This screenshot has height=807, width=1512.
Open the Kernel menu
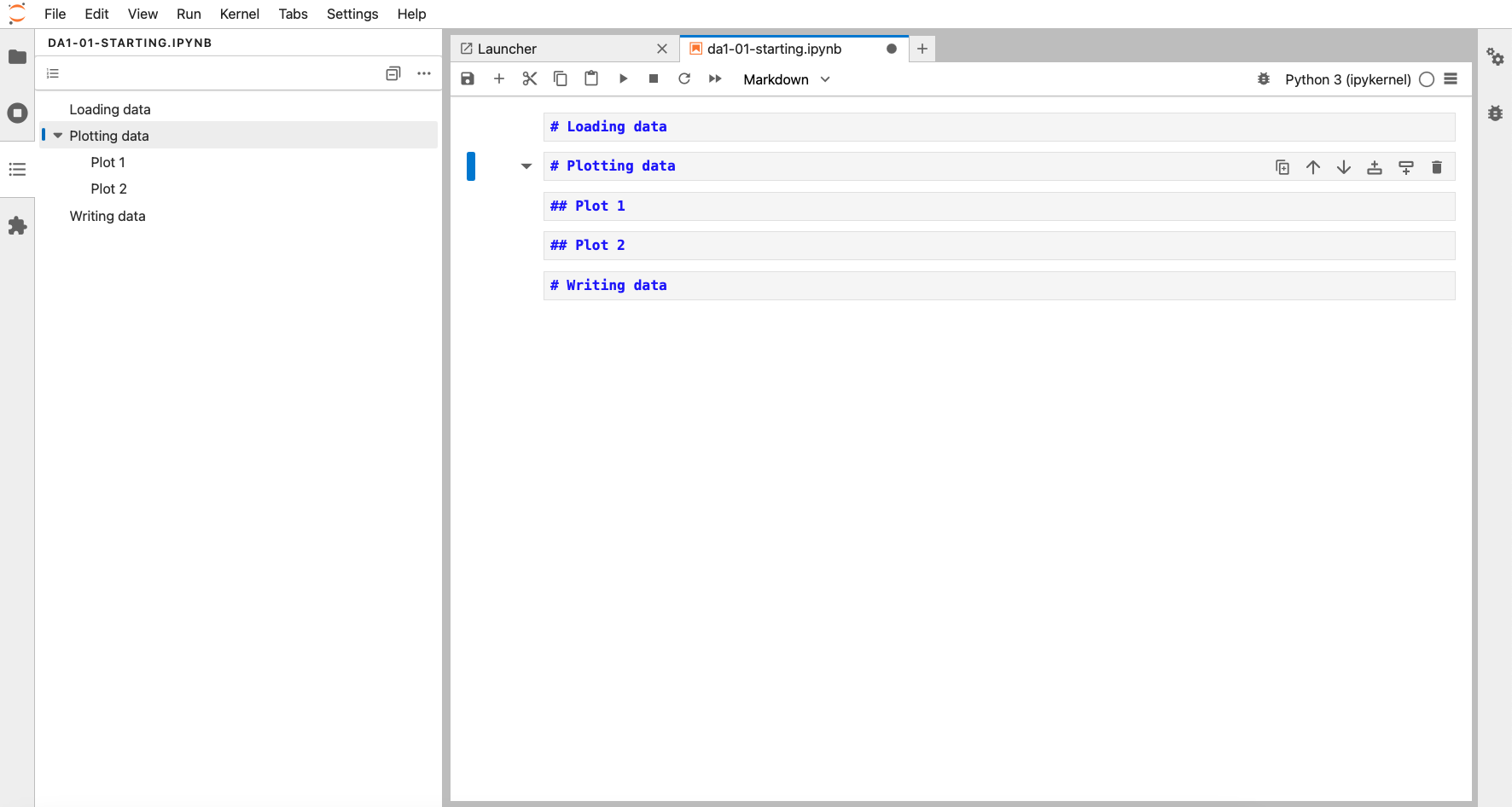(240, 14)
